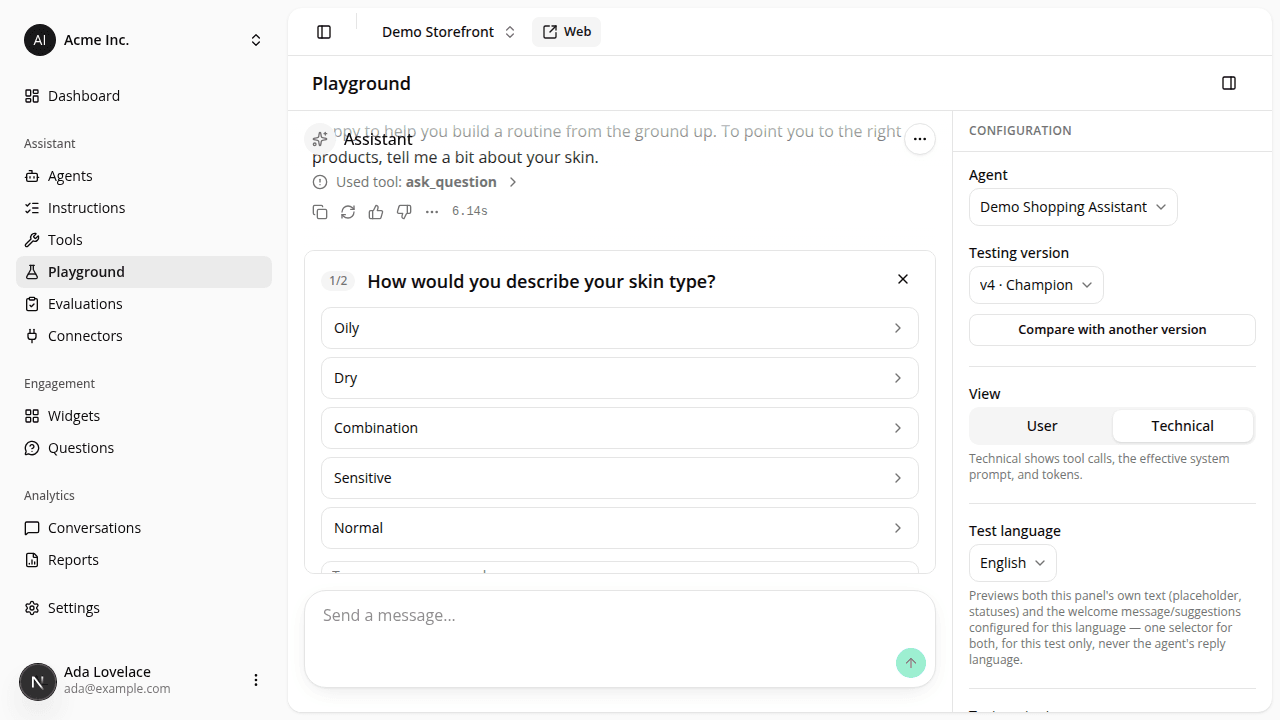Expand the ask_question tool call details

click(415, 182)
